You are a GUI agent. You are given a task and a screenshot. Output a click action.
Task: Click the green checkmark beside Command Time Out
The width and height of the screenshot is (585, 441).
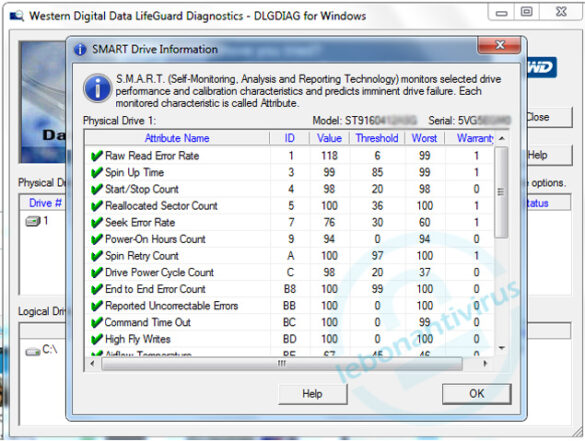(x=97, y=322)
